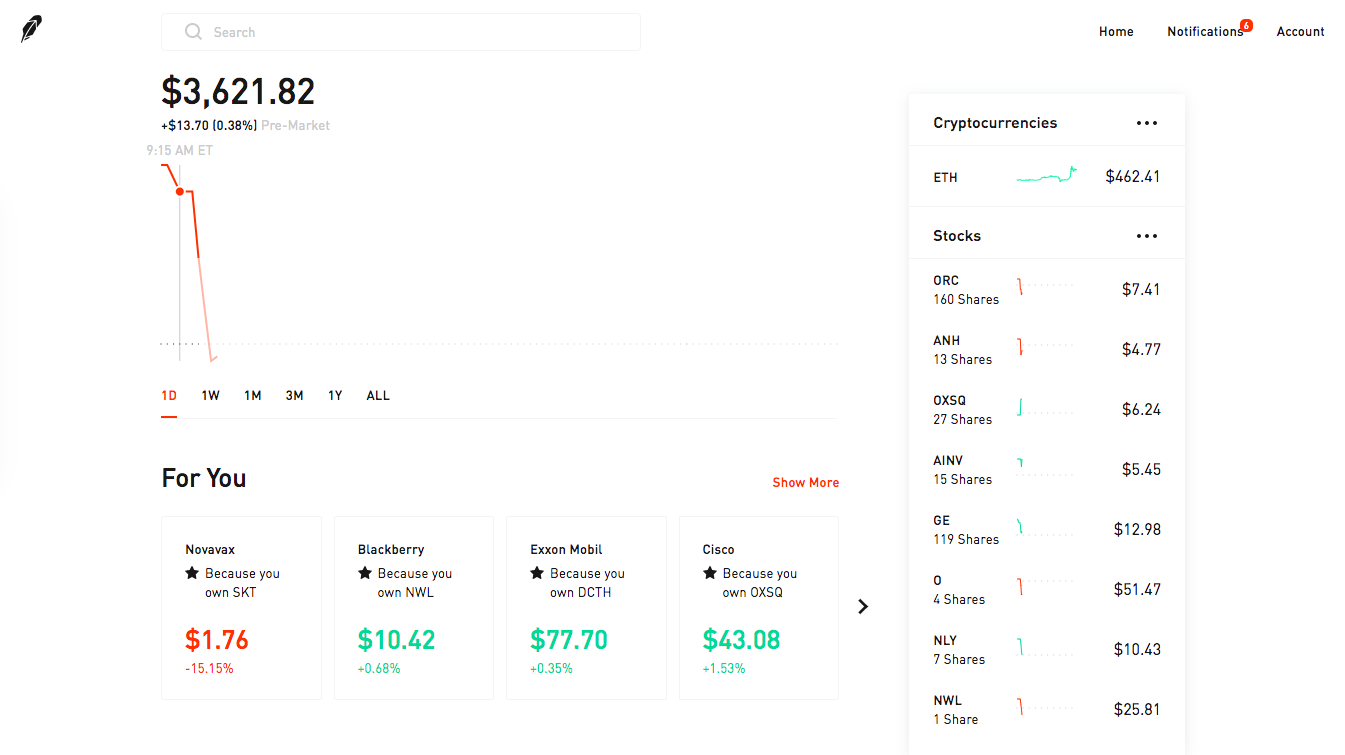Click the GE mini chart
Viewport: 1345px width, 755px height.
(x=1045, y=528)
